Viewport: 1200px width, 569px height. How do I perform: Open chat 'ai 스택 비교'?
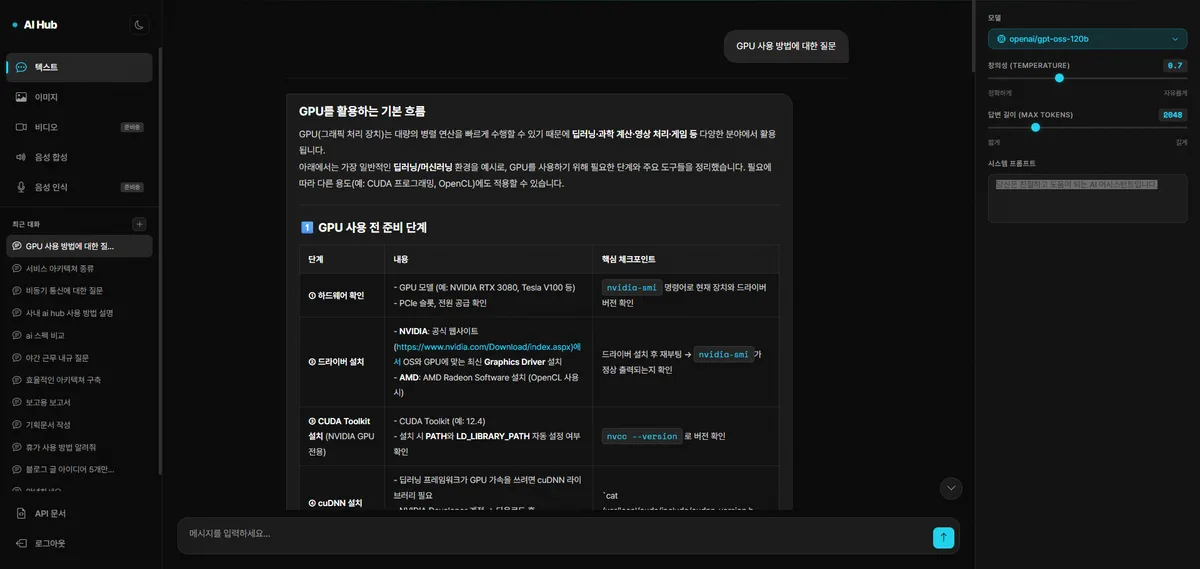pos(79,335)
